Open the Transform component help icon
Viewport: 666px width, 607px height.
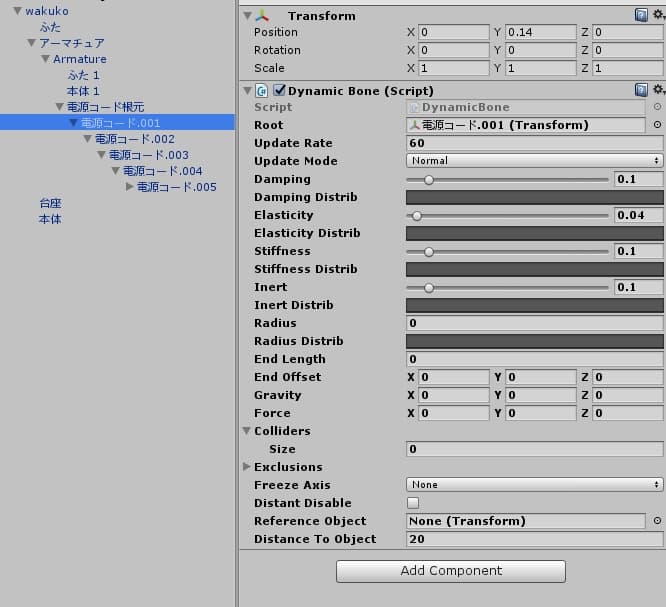(641, 15)
